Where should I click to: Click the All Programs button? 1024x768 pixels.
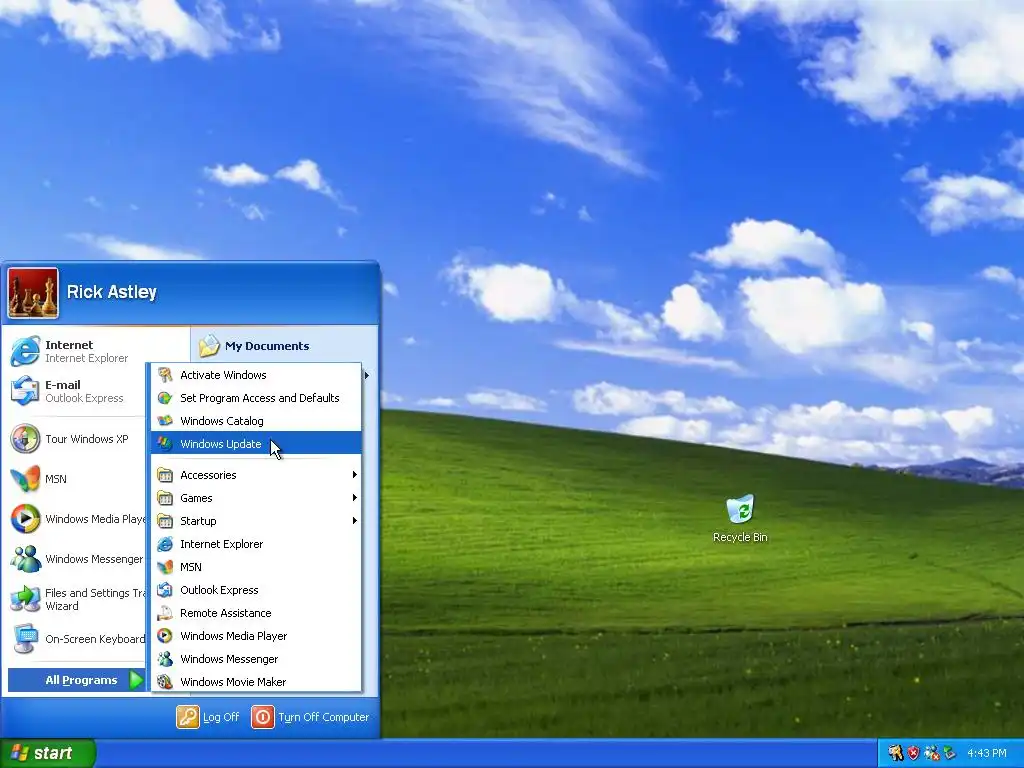click(76, 680)
